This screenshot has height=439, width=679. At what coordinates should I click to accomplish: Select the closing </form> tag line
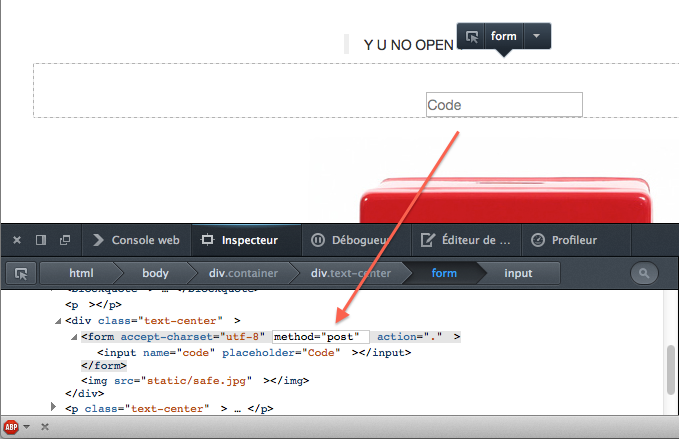pyautogui.click(x=104, y=366)
